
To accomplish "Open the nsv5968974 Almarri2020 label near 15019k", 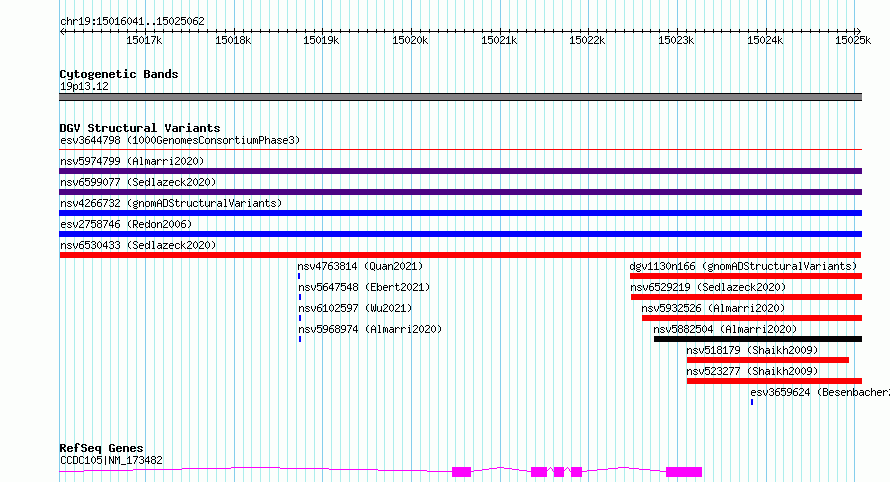I will pyautogui.click(x=370, y=329).
